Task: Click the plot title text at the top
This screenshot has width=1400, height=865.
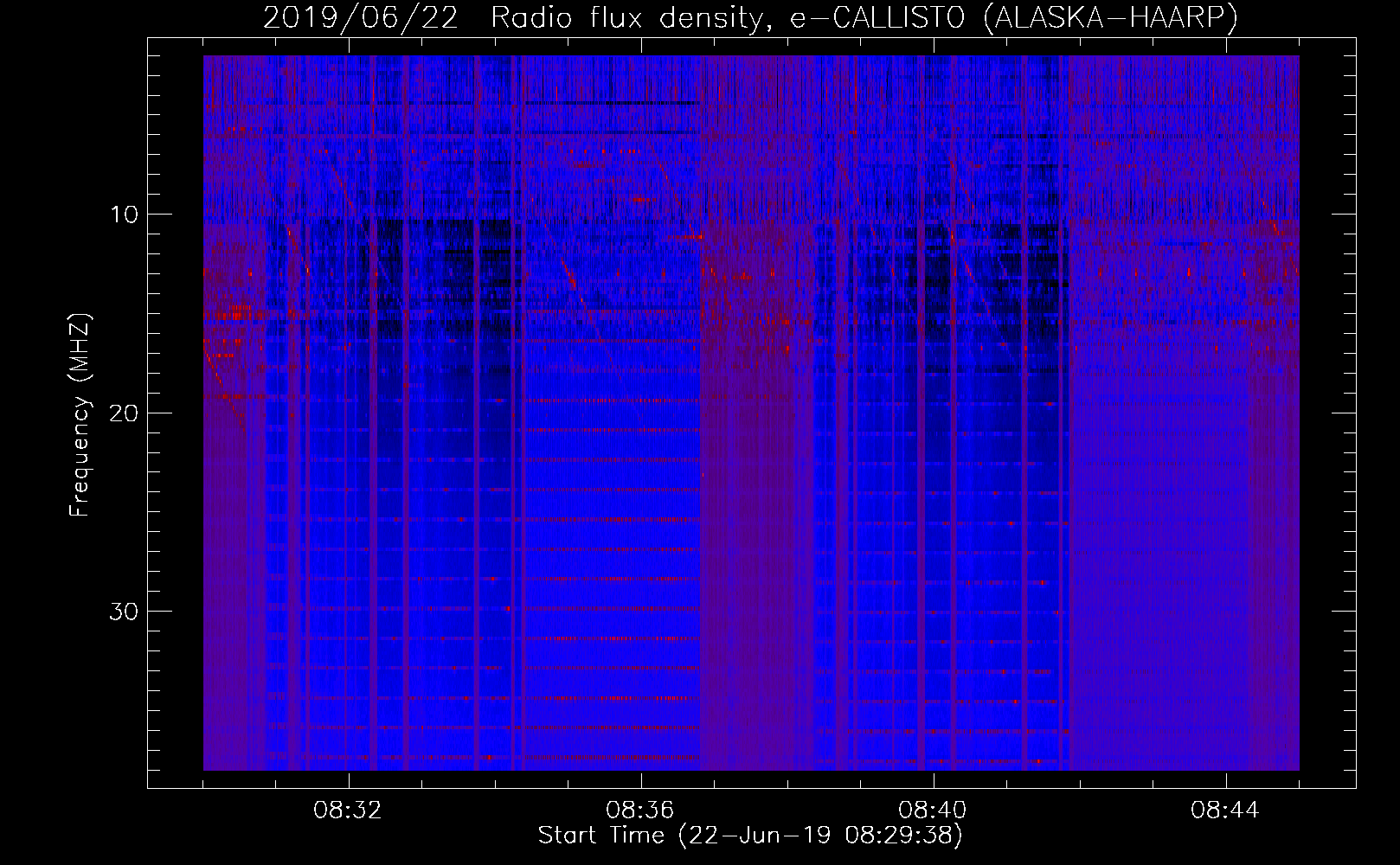Action: coord(750,17)
